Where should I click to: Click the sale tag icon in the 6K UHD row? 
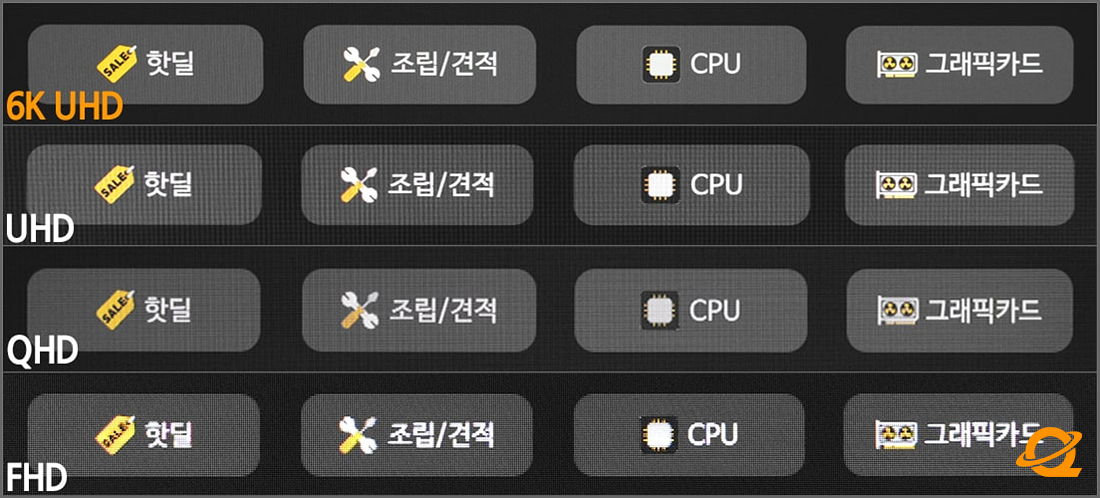[x=115, y=64]
